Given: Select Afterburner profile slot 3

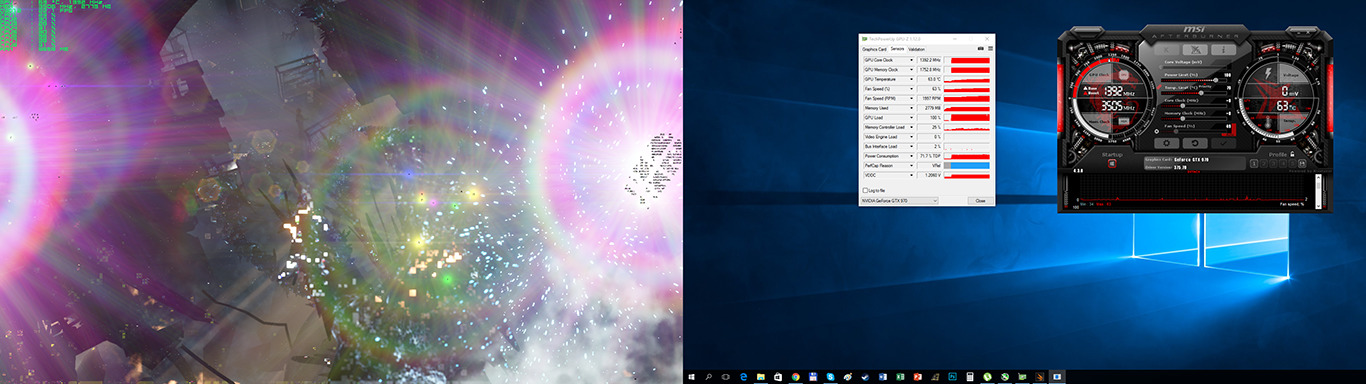Looking at the screenshot, I should [1272, 164].
